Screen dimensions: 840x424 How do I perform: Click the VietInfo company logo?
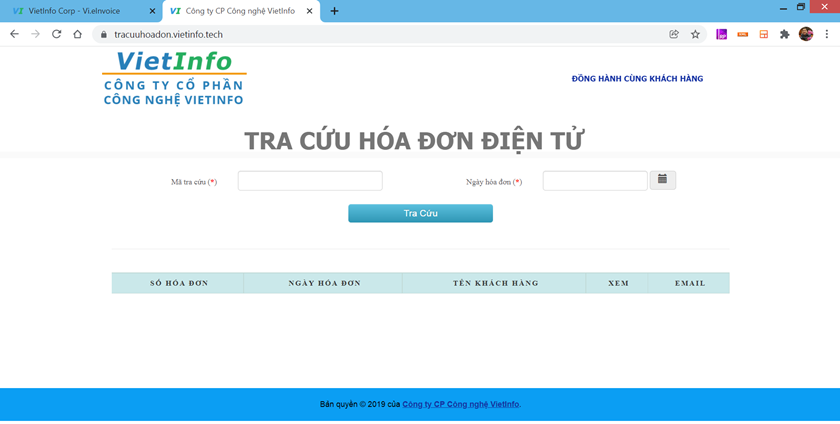[x=174, y=78]
